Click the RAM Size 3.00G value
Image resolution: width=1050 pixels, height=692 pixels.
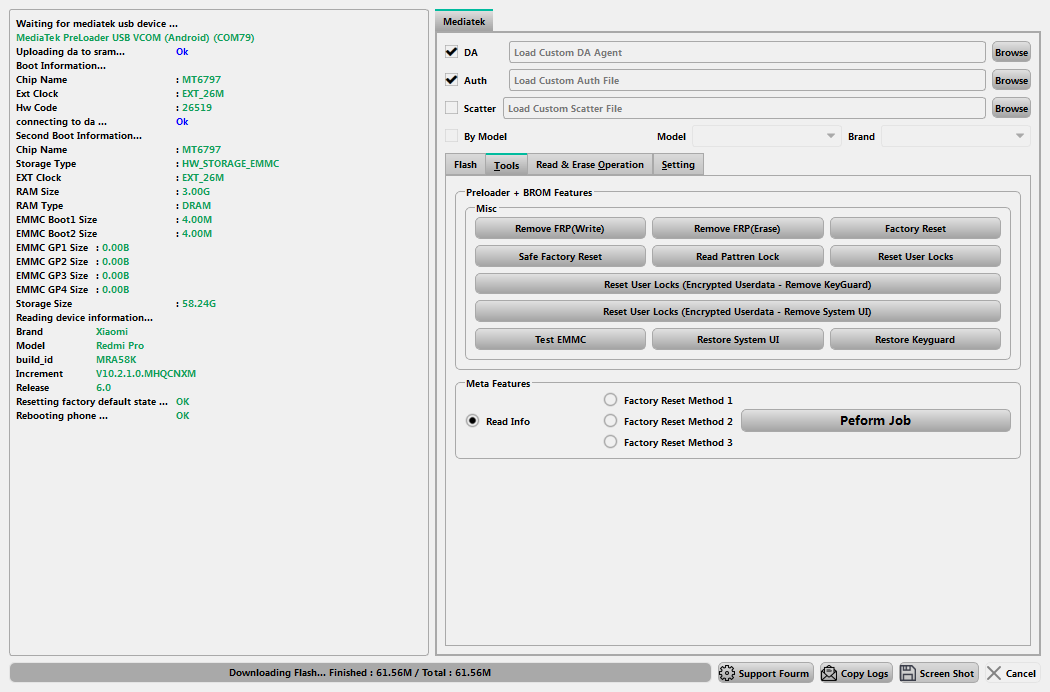click(x=196, y=192)
